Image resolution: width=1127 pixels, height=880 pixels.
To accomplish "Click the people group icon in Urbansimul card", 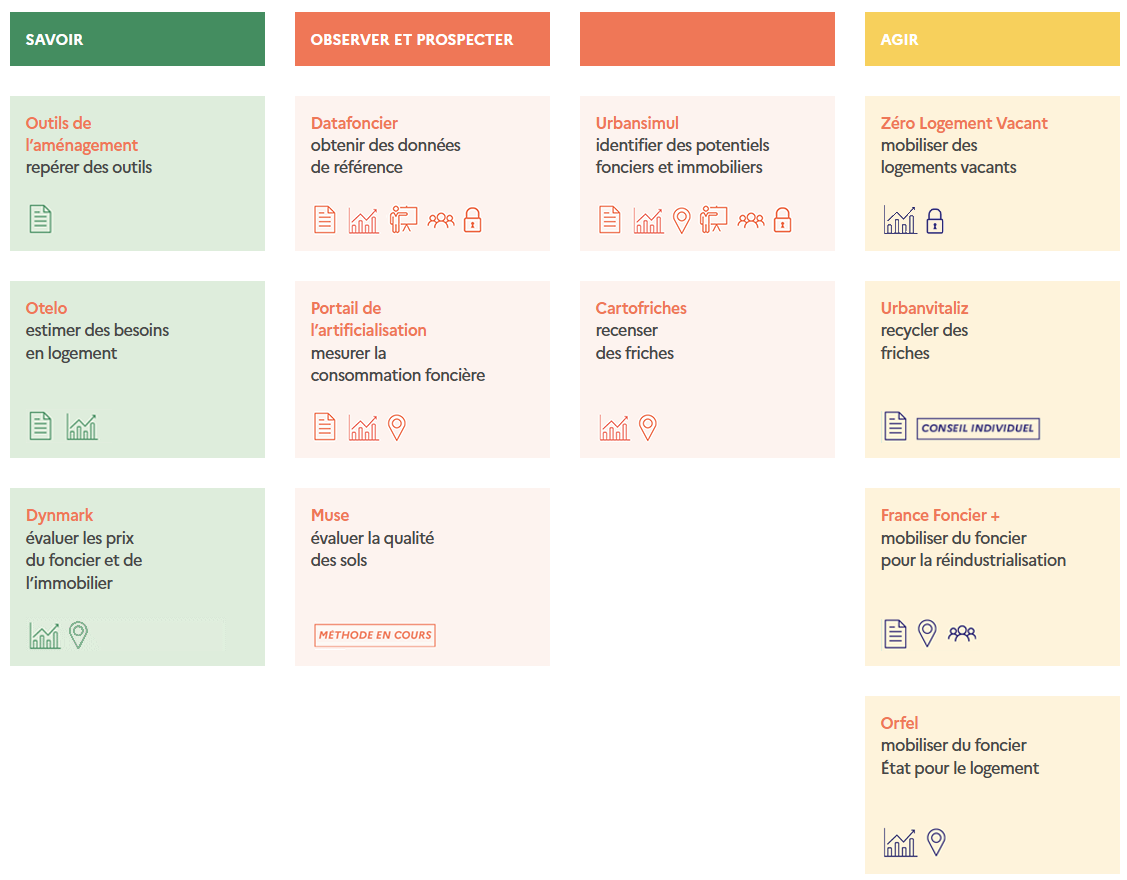I will point(751,220).
